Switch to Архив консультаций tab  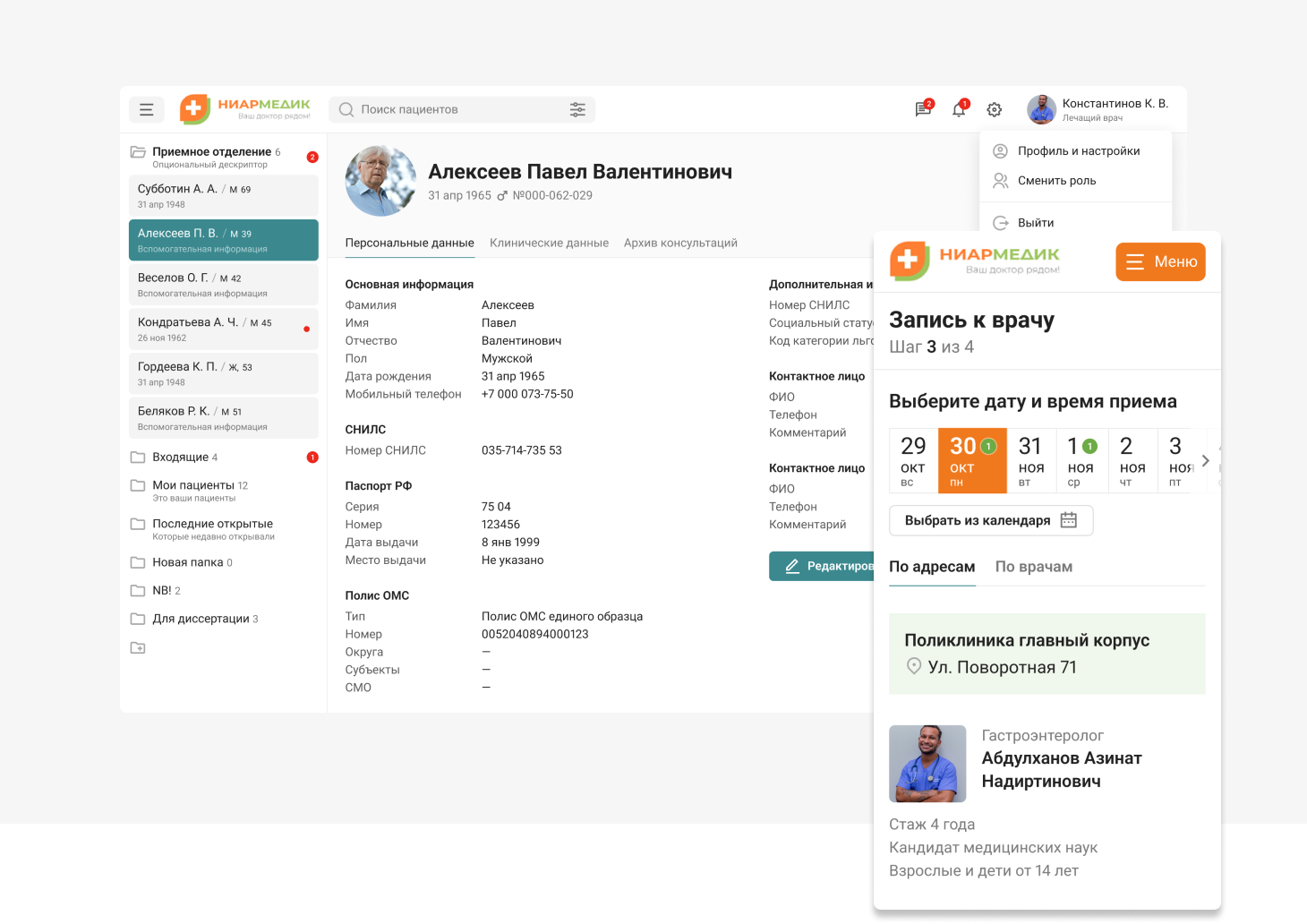680,243
